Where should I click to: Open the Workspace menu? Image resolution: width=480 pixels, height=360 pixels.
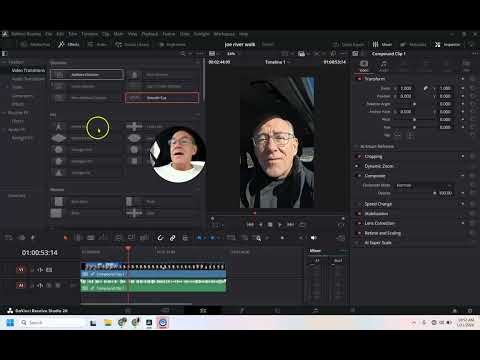click(x=224, y=34)
